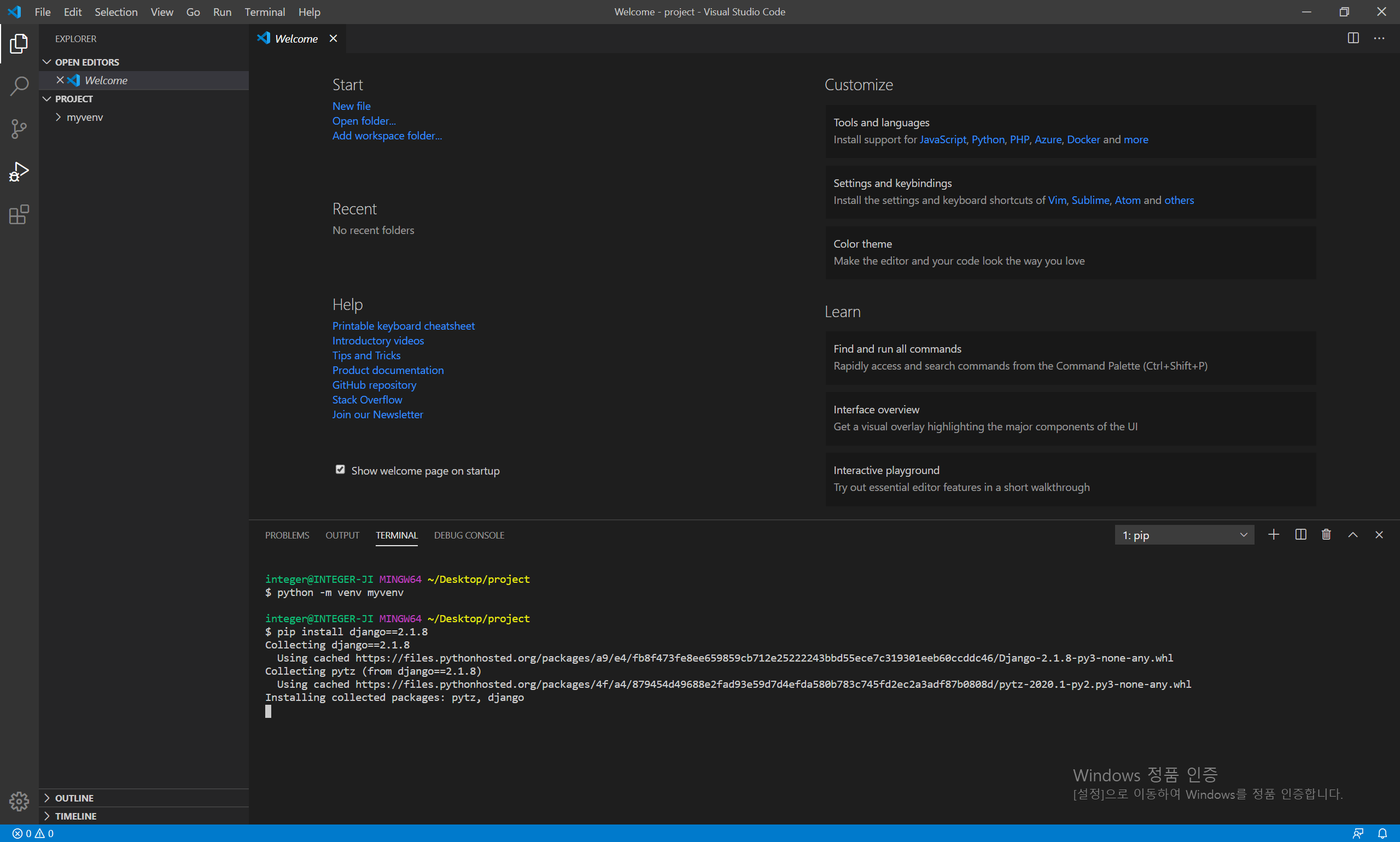Open the Terminal menu
Viewport: 1400px width, 842px height.
(265, 12)
